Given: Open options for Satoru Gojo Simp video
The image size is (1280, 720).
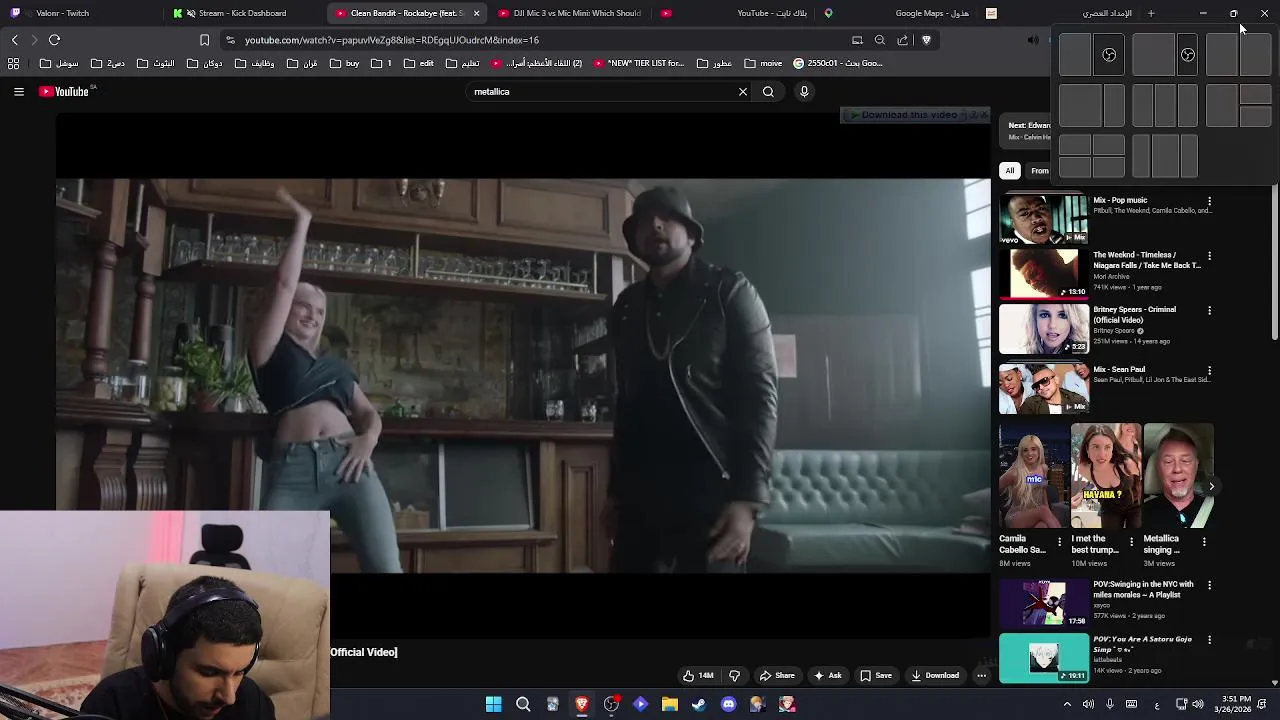Looking at the screenshot, I should click(1209, 640).
